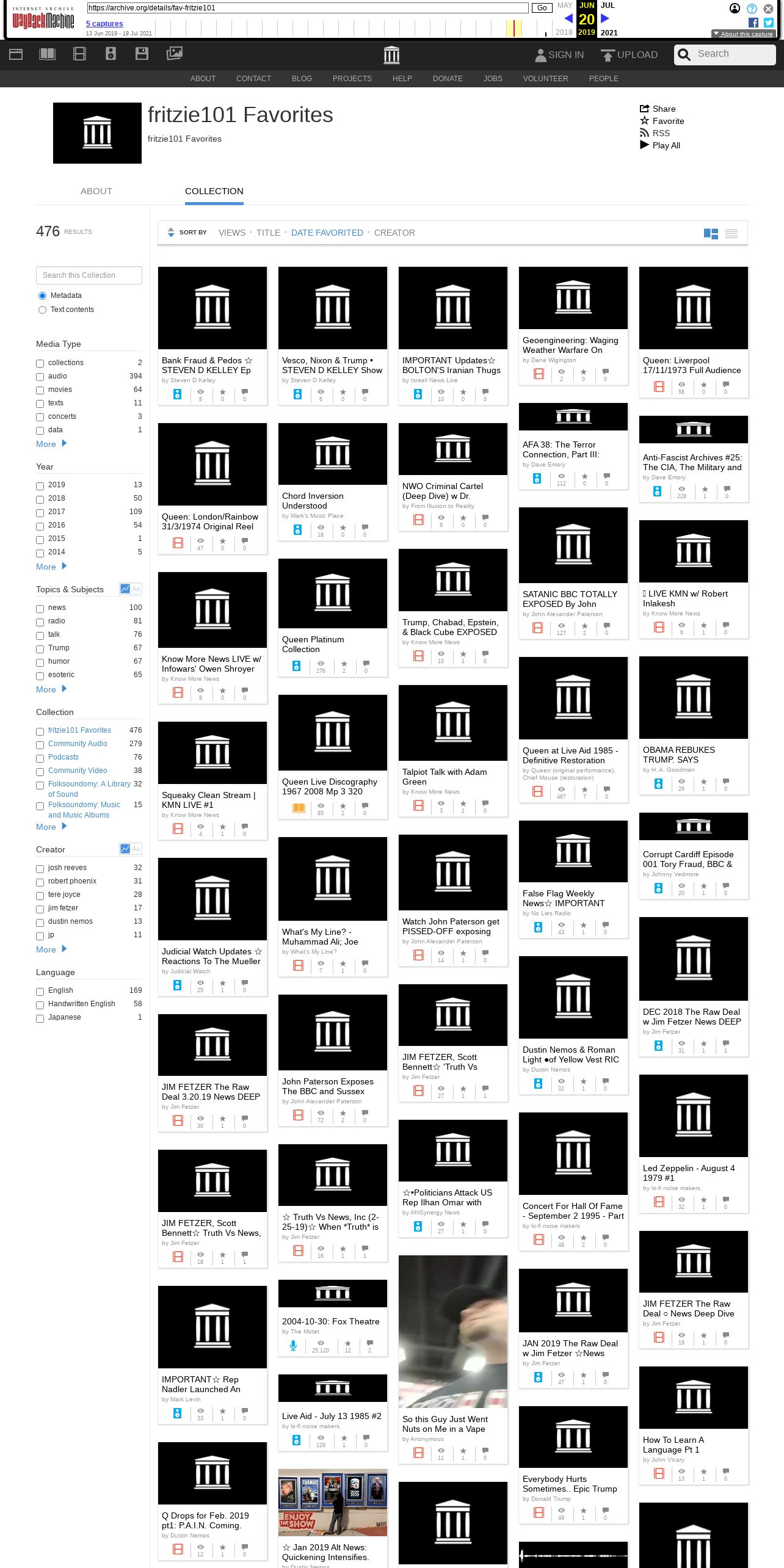Sort by DATE FAVORITED
Viewport: 784px width, 1568px height.
[x=327, y=233]
